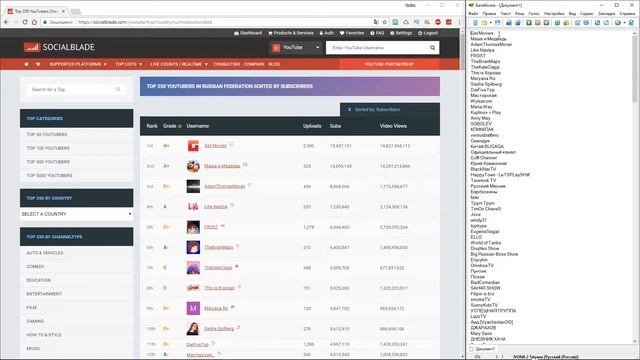Create new document in Balabolka toolbar
Screen dimensions: 640x360
tap(475, 23)
